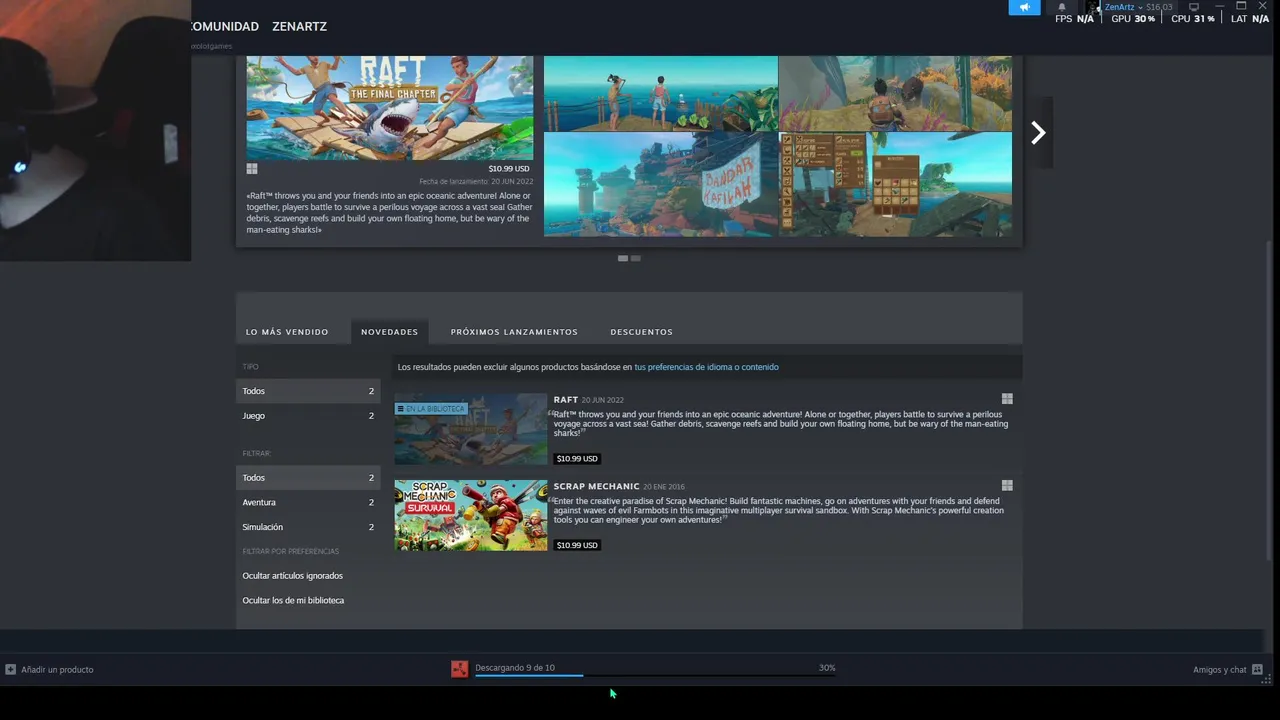
Task: Switch to PRÓXIMOS LANZAMIENTOS tab
Action: pyautogui.click(x=514, y=332)
